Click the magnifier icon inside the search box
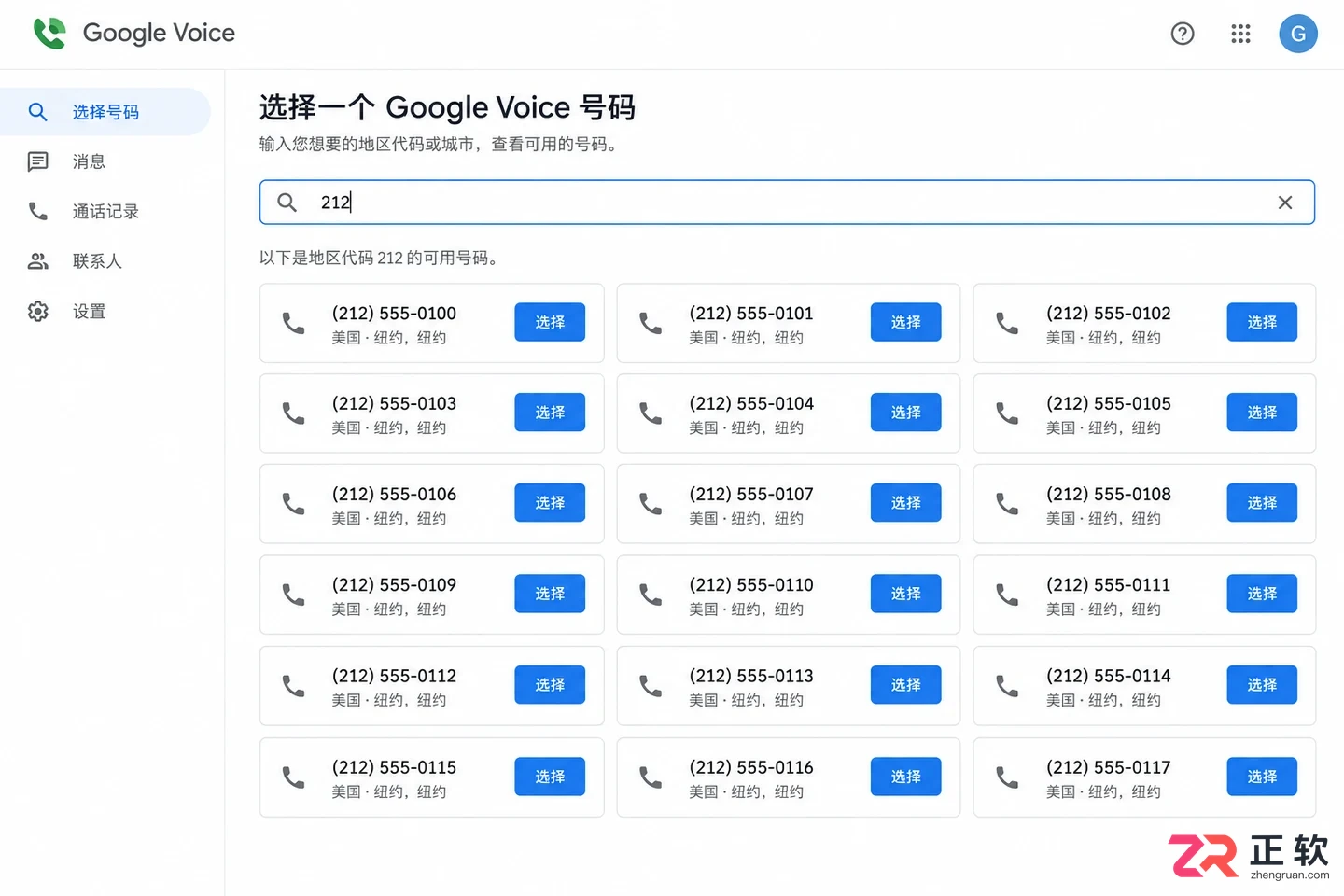The image size is (1344, 896). click(x=287, y=202)
